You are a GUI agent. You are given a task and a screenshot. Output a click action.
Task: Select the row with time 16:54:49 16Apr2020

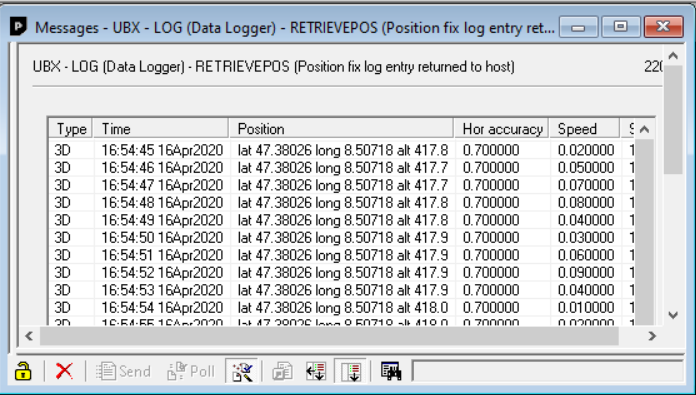pos(342,220)
